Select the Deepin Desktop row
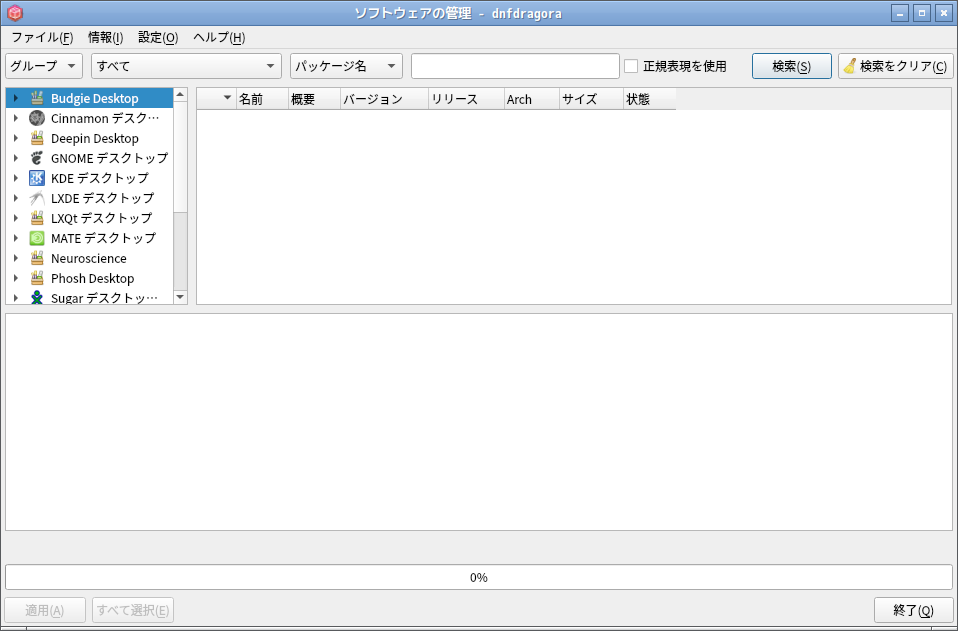This screenshot has height=631, width=958. (x=90, y=138)
